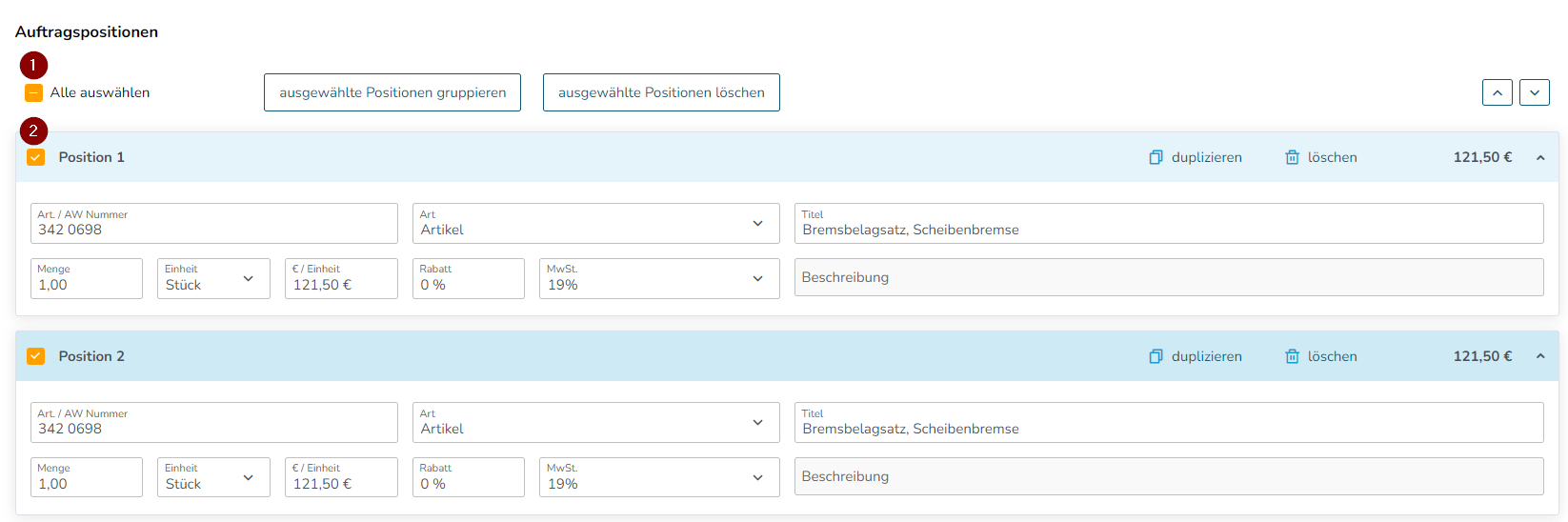Click the Beschreibung field in Position 1
This screenshot has width=1568, height=522.
tap(1169, 277)
